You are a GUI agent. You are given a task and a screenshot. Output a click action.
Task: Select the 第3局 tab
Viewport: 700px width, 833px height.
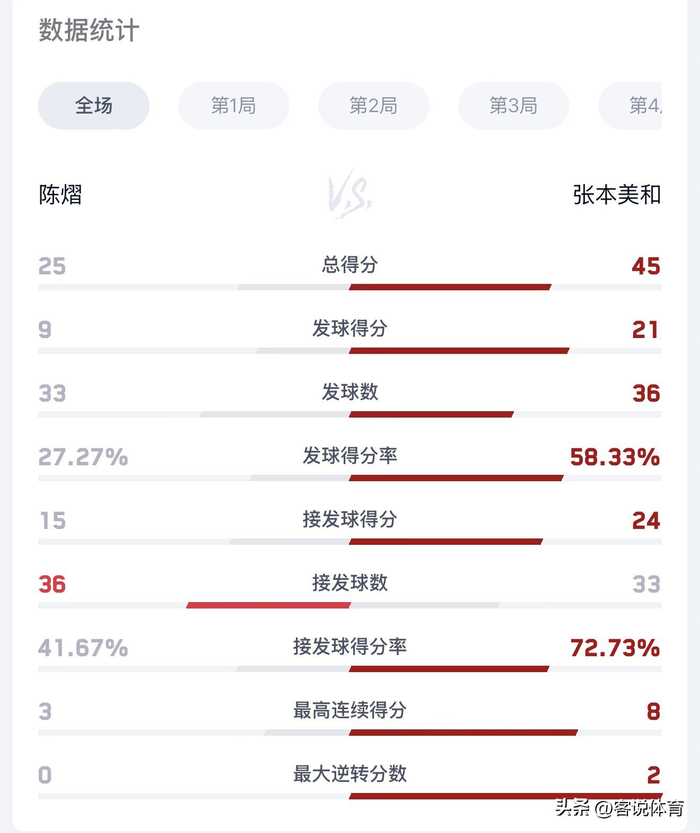tap(514, 106)
